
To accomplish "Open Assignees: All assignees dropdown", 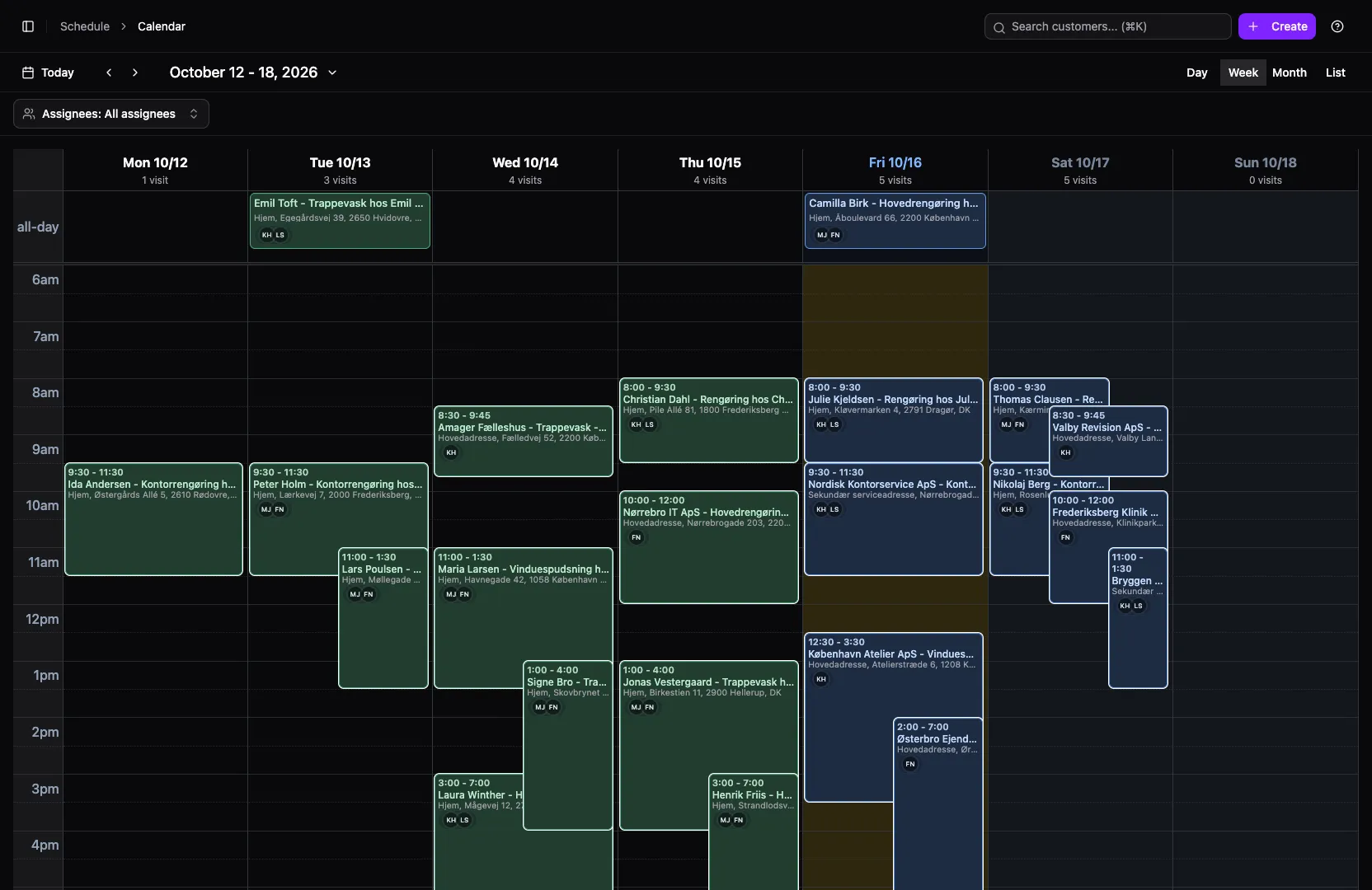I will point(111,114).
